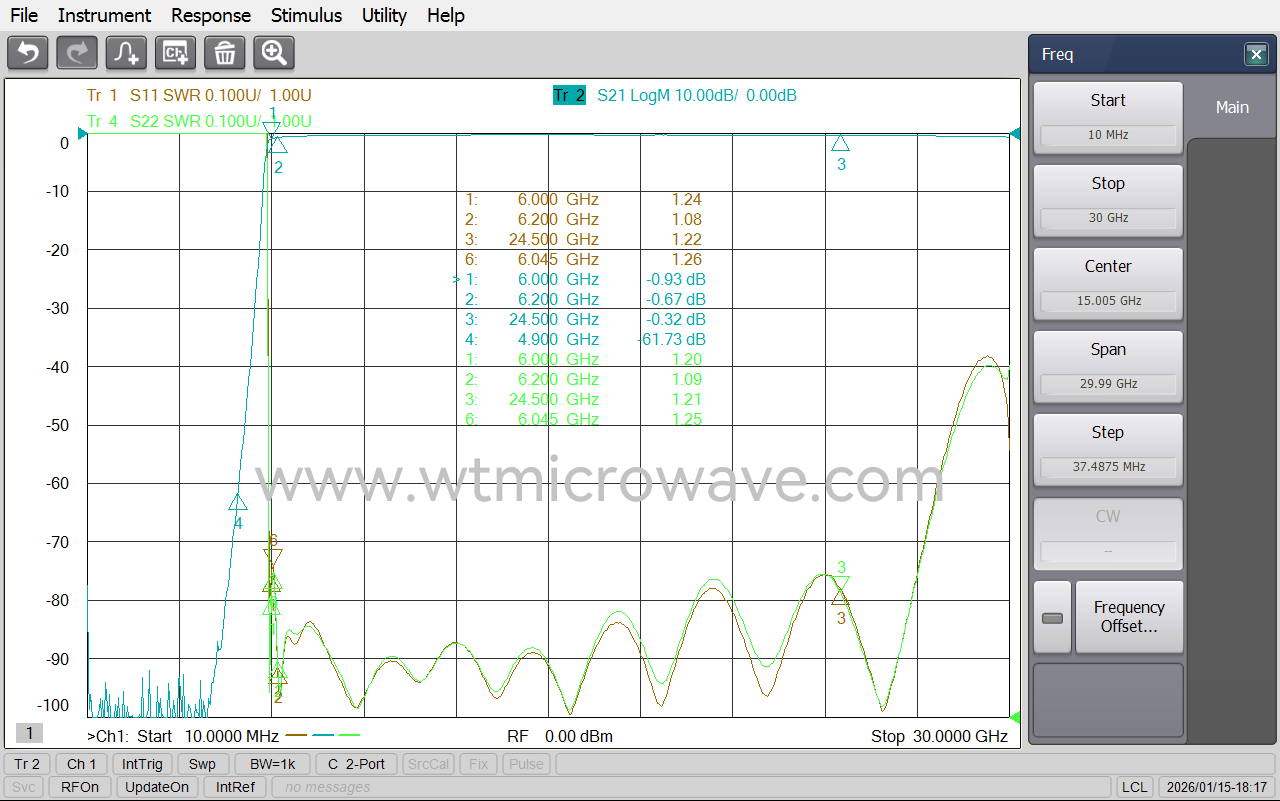The height and width of the screenshot is (801, 1280).
Task: Switch to the Main tab
Action: click(x=1231, y=107)
